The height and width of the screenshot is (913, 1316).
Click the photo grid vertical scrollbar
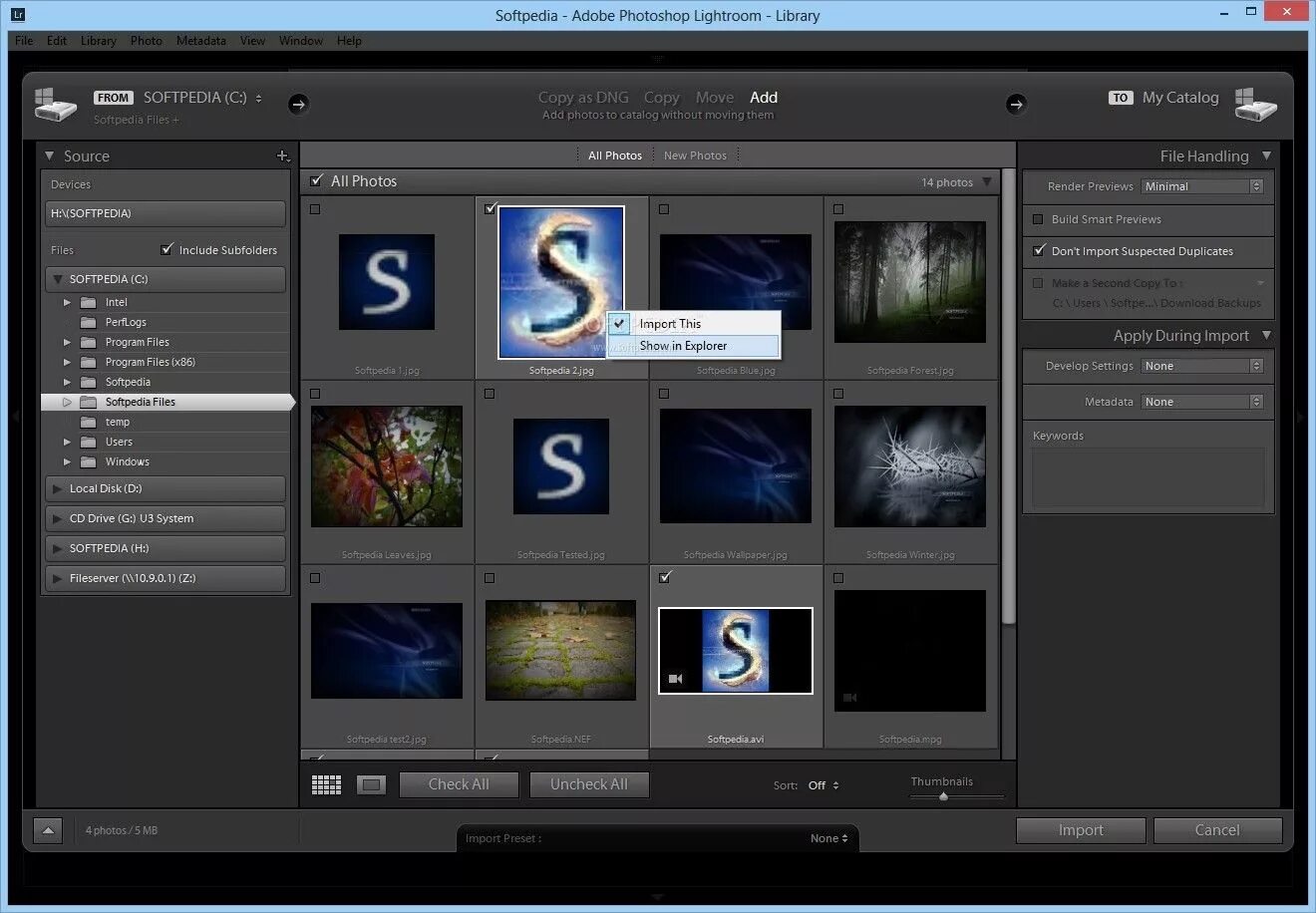1008,397
